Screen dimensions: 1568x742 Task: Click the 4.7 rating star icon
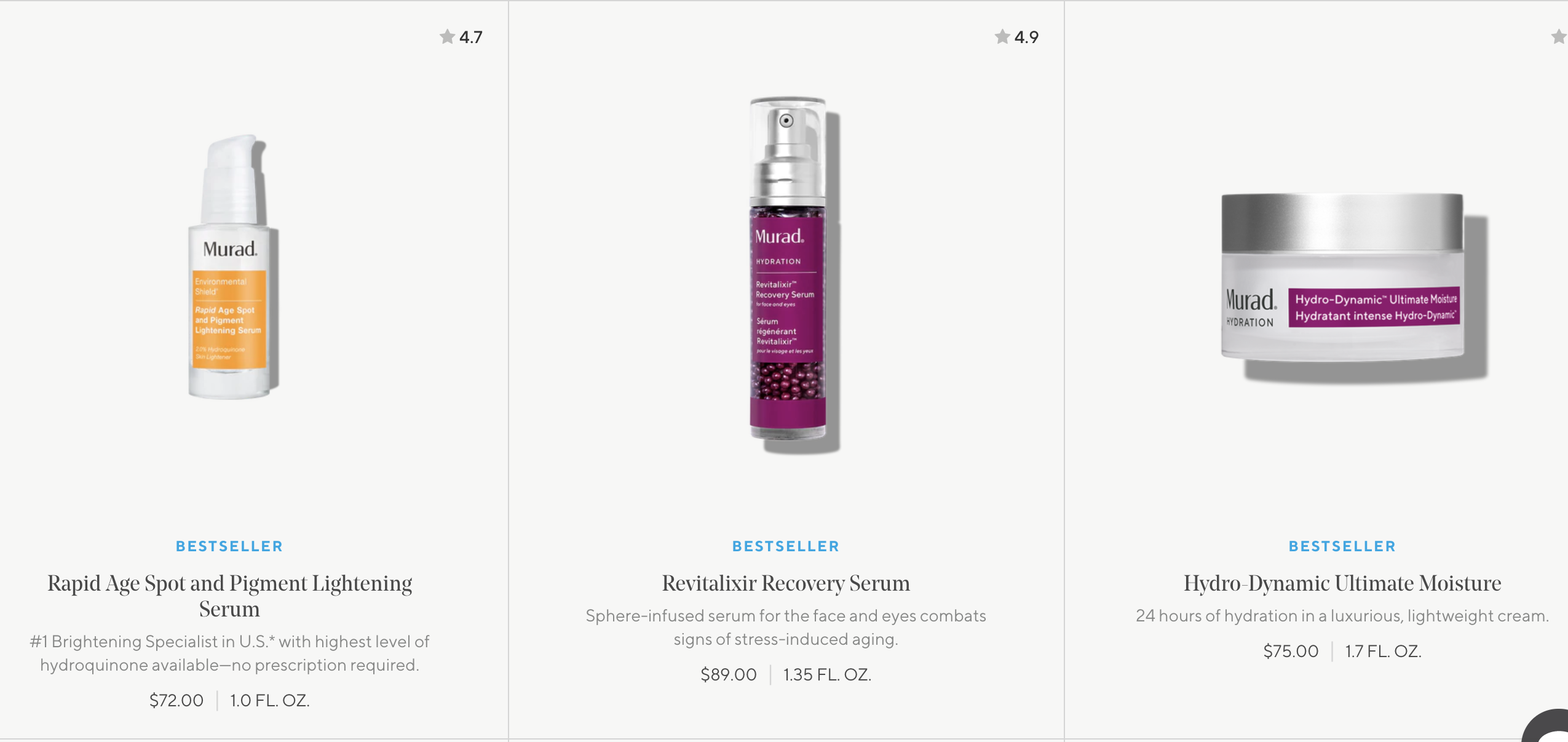pyautogui.click(x=447, y=37)
